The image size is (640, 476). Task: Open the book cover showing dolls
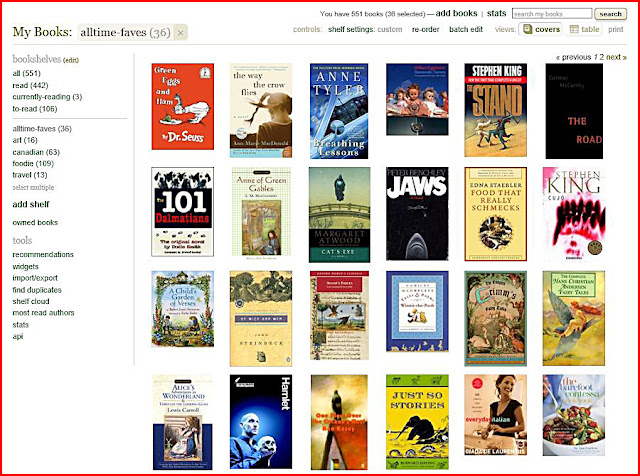tap(417, 99)
